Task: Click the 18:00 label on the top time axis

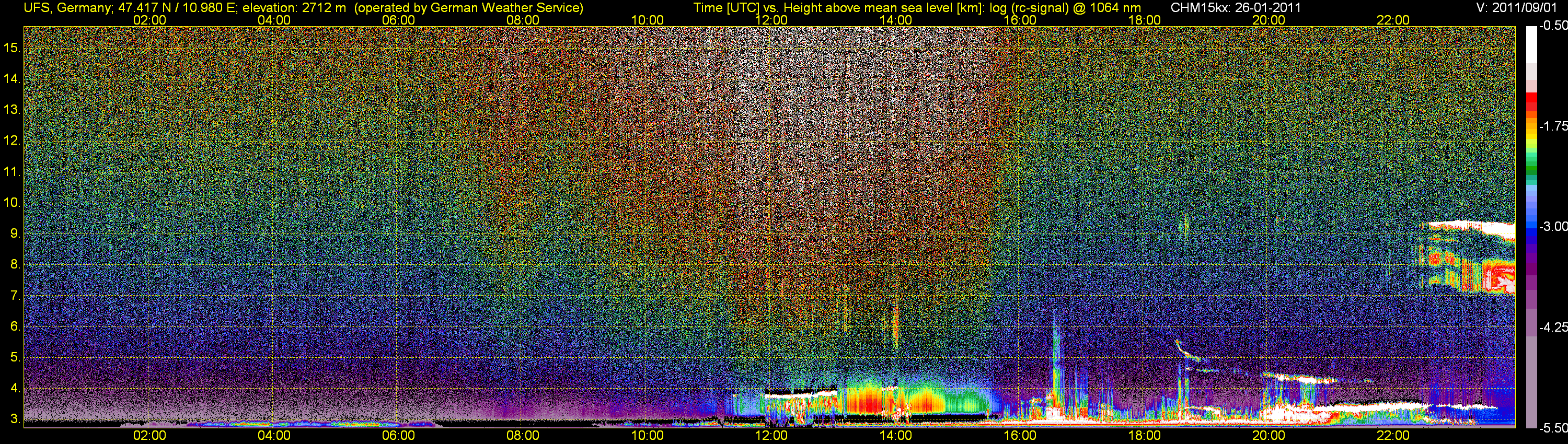Action: coord(1144,20)
